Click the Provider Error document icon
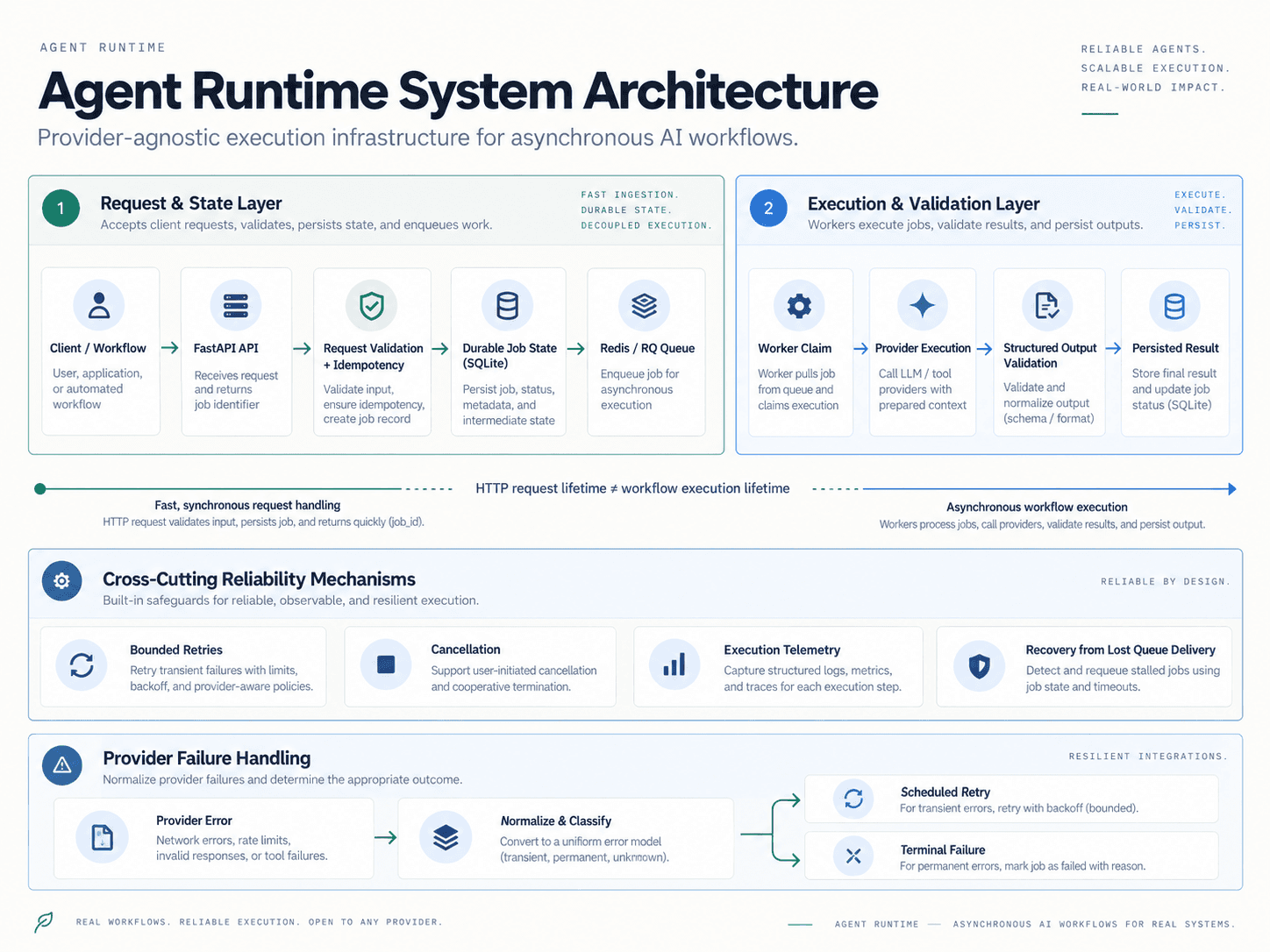The height and width of the screenshot is (952, 1270). click(x=102, y=837)
